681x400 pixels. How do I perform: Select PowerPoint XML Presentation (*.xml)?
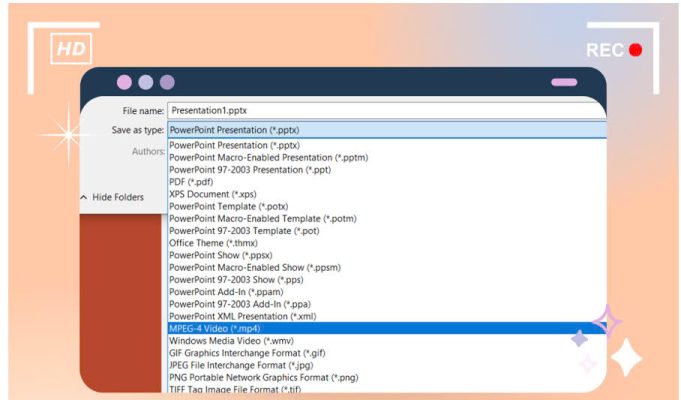pos(387,316)
